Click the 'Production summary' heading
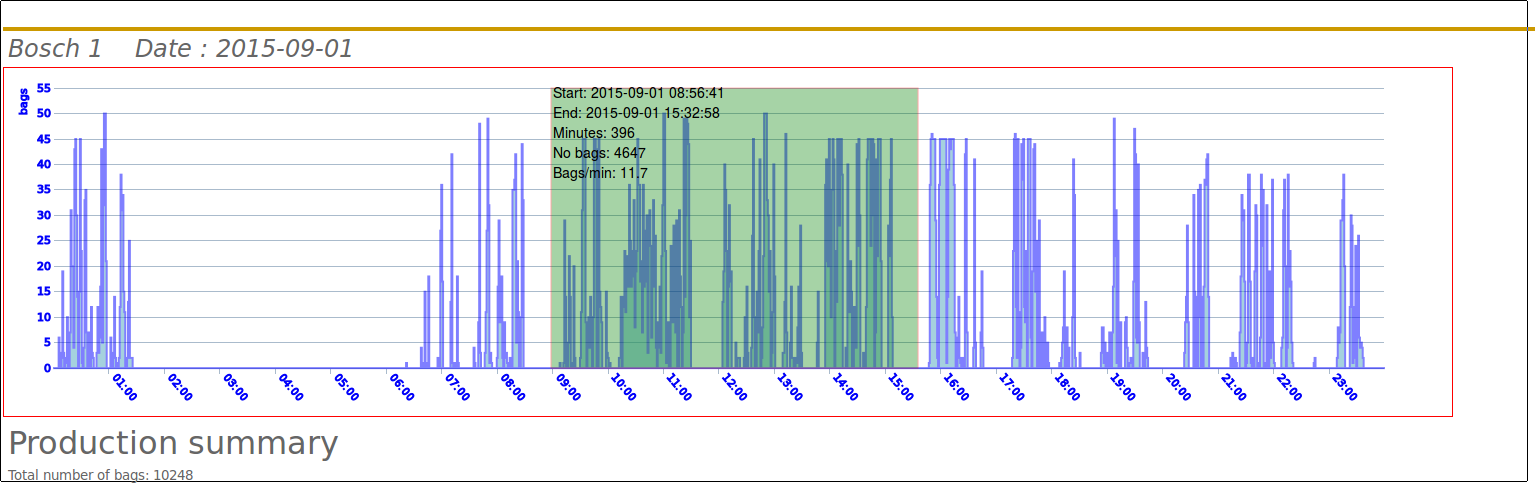1535x496 pixels. coord(173,443)
